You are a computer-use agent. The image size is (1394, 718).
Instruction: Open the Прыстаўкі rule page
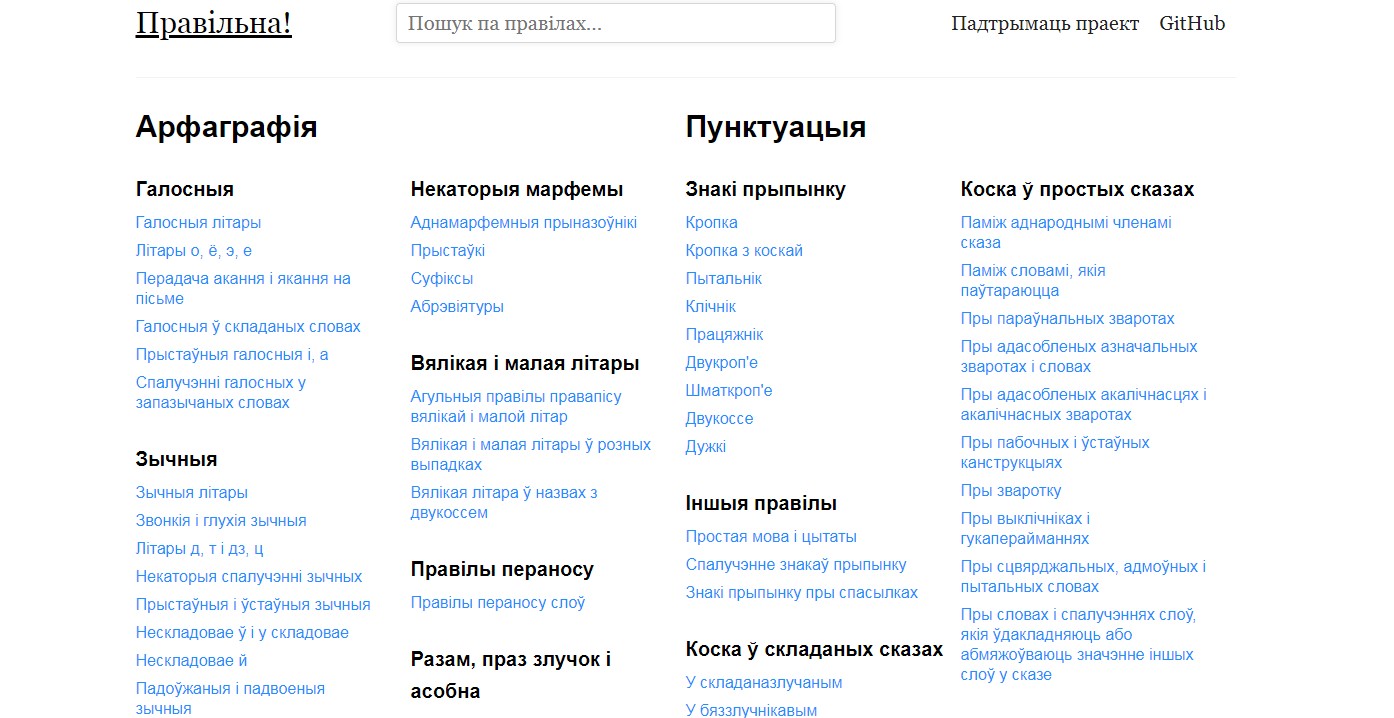click(x=447, y=251)
